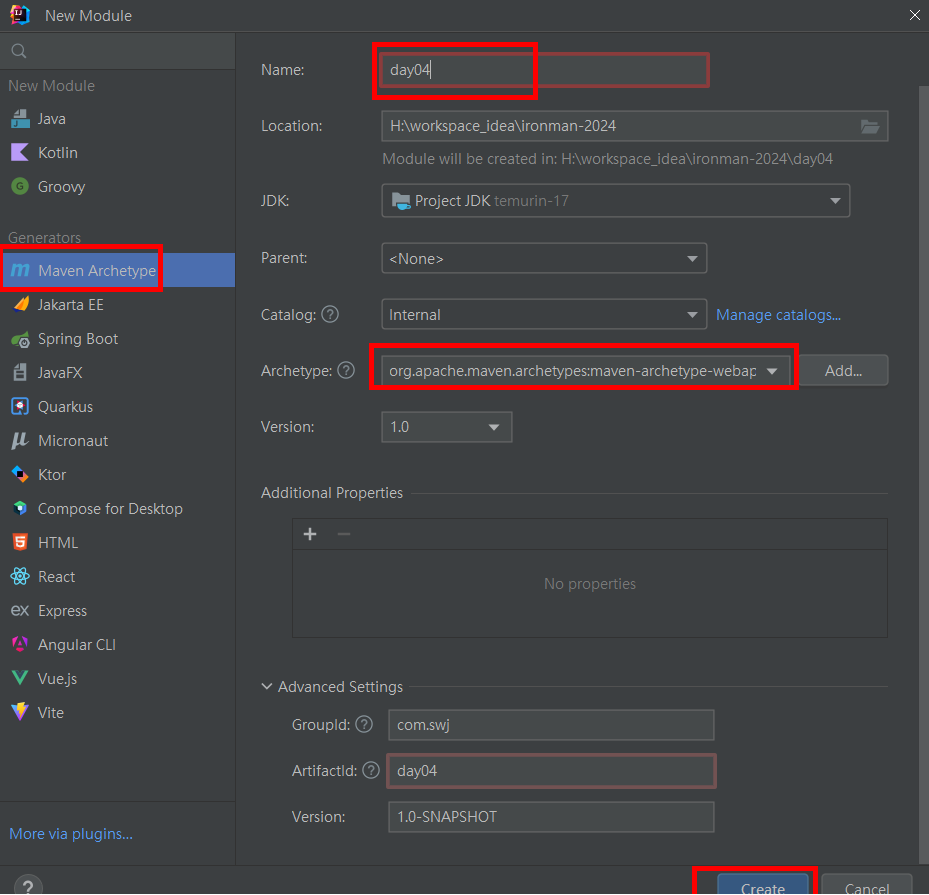The width and height of the screenshot is (929, 895).
Task: Select the Angular CLI icon
Action: coord(20,644)
